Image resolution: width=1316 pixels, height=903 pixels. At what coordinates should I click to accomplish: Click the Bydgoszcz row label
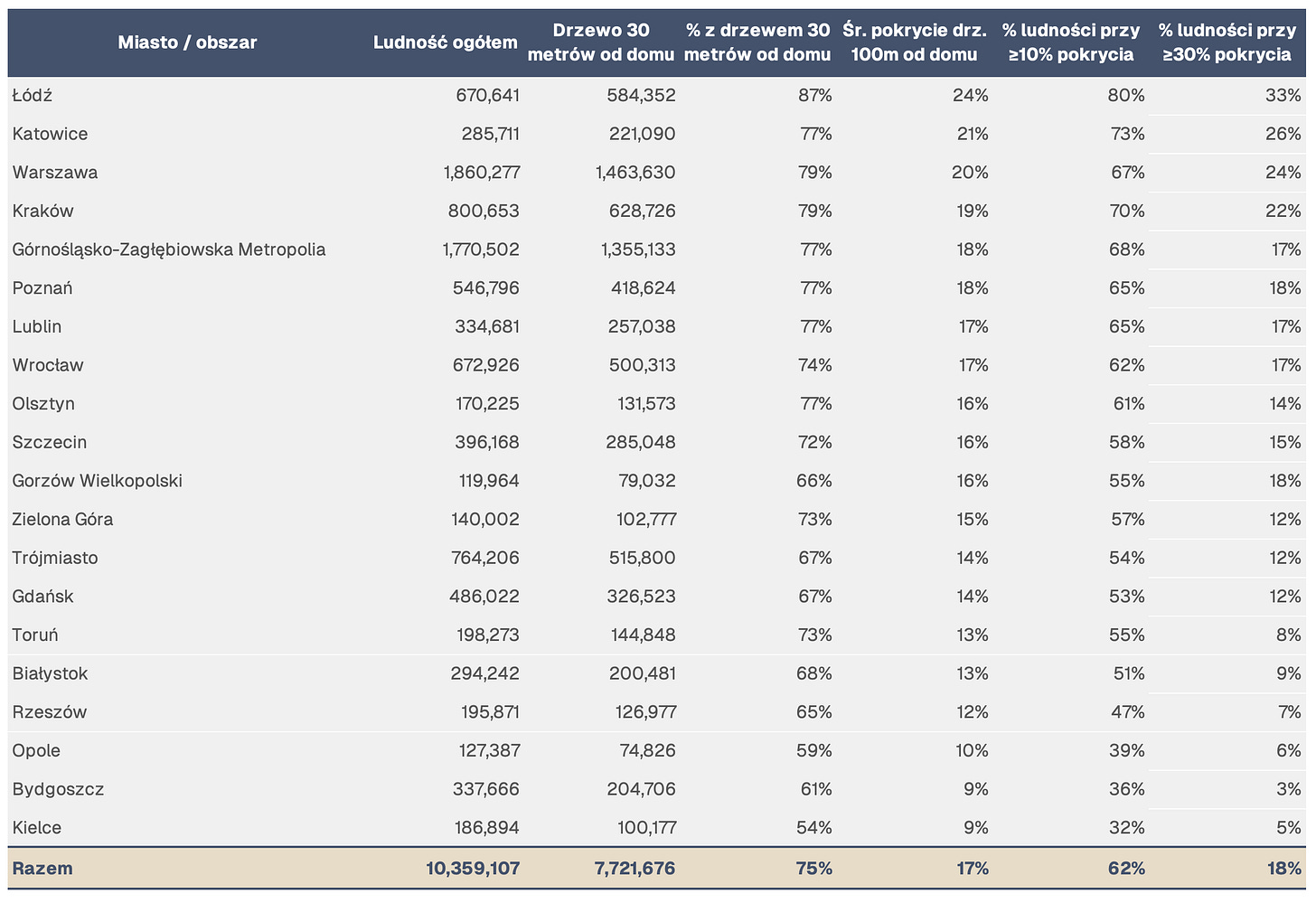coord(59,789)
